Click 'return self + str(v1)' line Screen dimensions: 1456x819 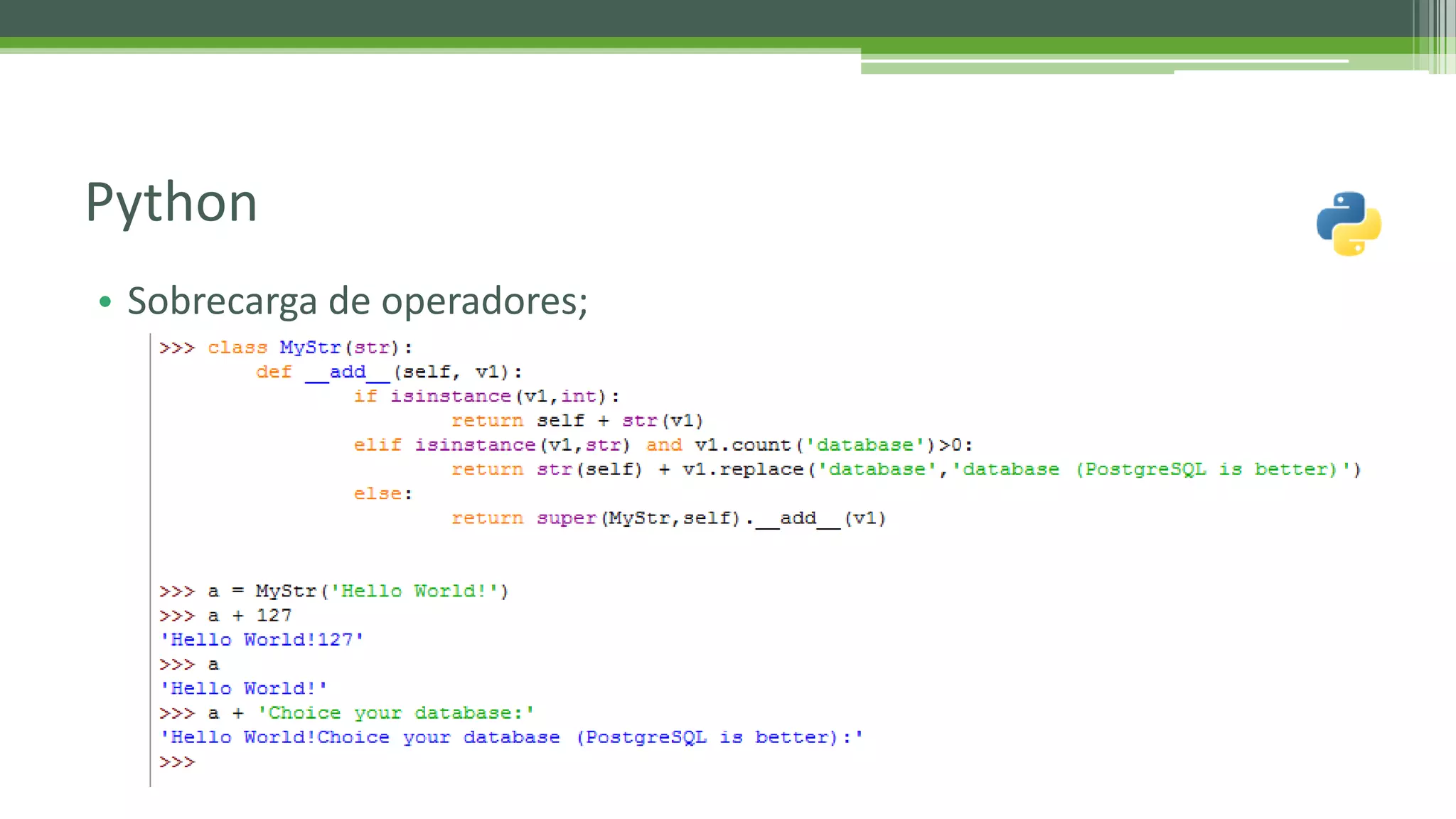pyautogui.click(x=577, y=421)
